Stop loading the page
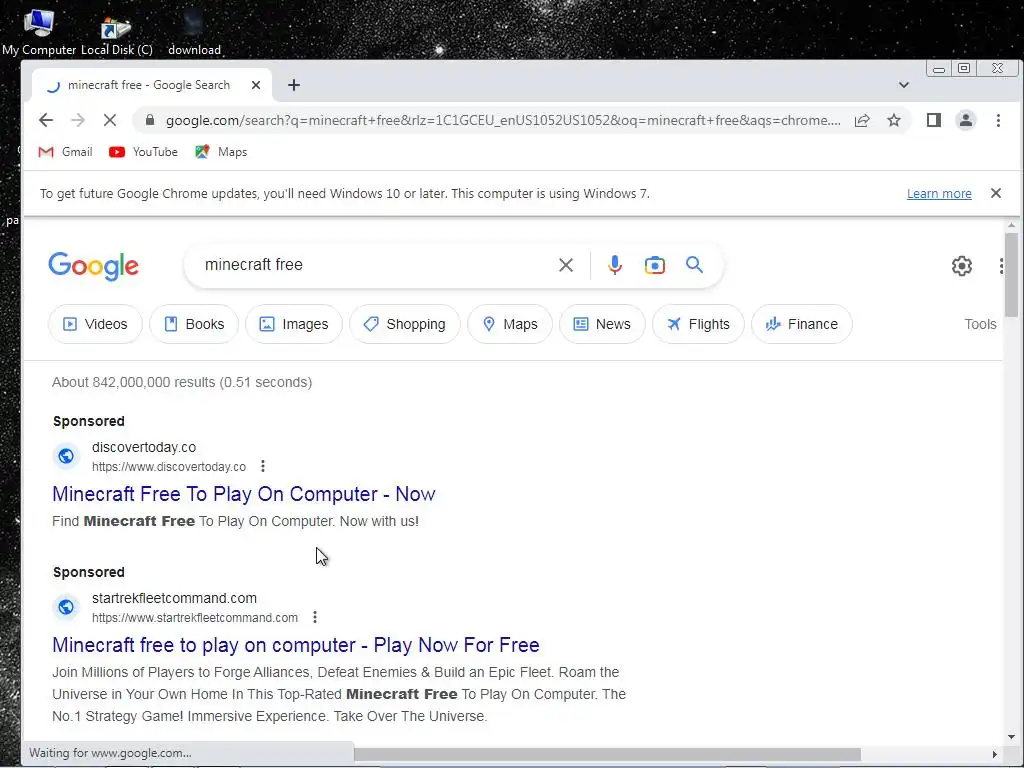 click(x=110, y=120)
